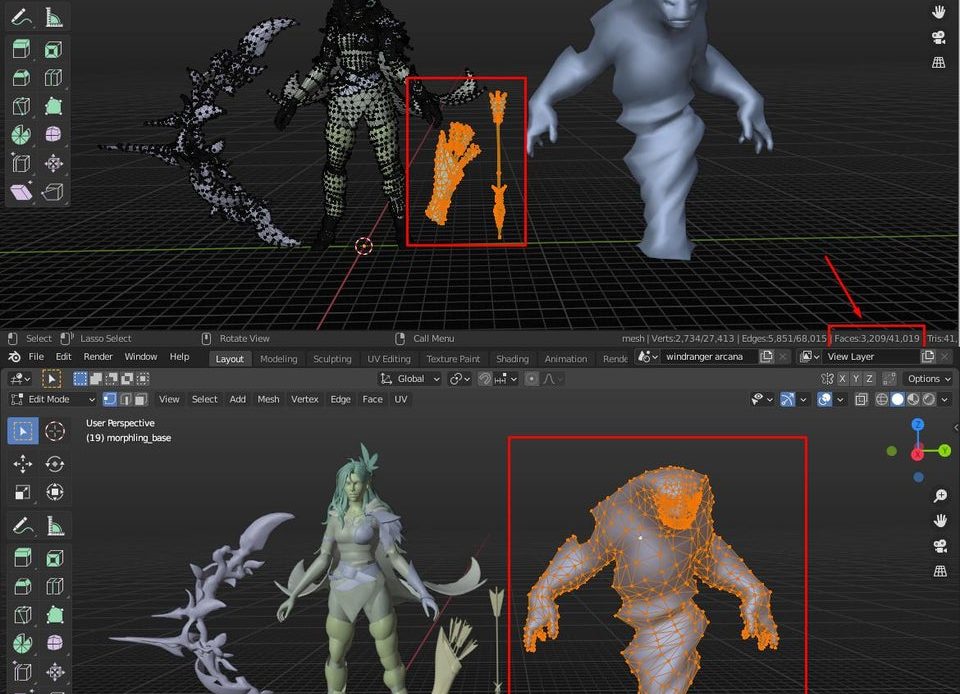Activate the 3D Cursor tool
The image size is (960, 694).
[x=55, y=431]
